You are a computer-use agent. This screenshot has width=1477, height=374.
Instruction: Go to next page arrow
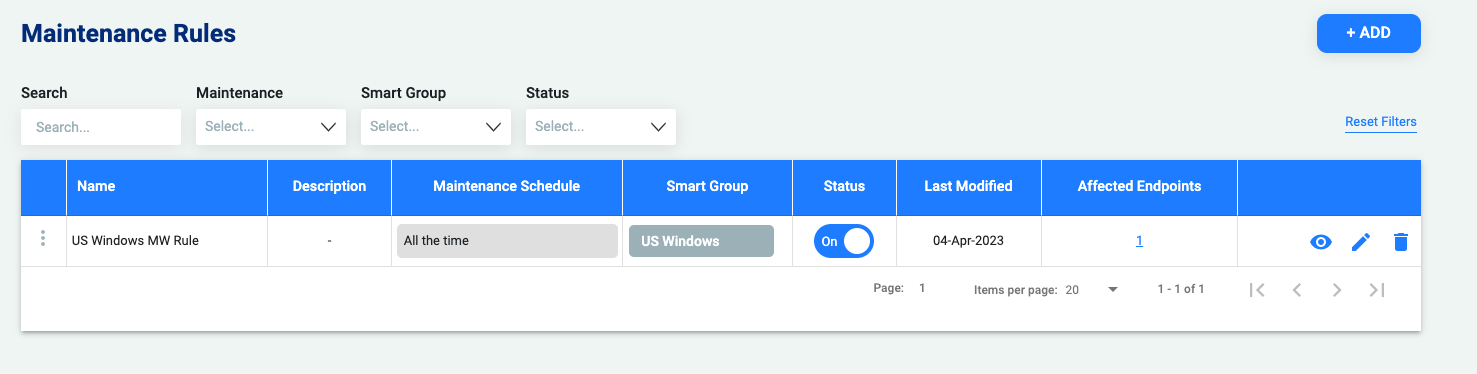(1336, 290)
